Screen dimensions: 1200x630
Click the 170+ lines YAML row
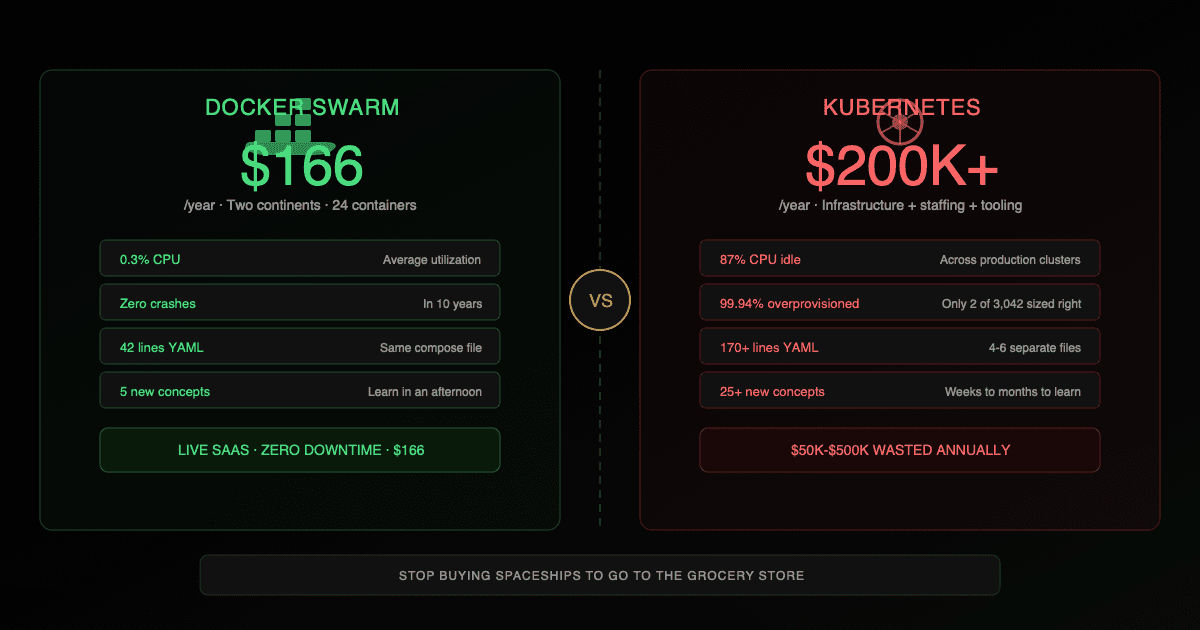900,347
